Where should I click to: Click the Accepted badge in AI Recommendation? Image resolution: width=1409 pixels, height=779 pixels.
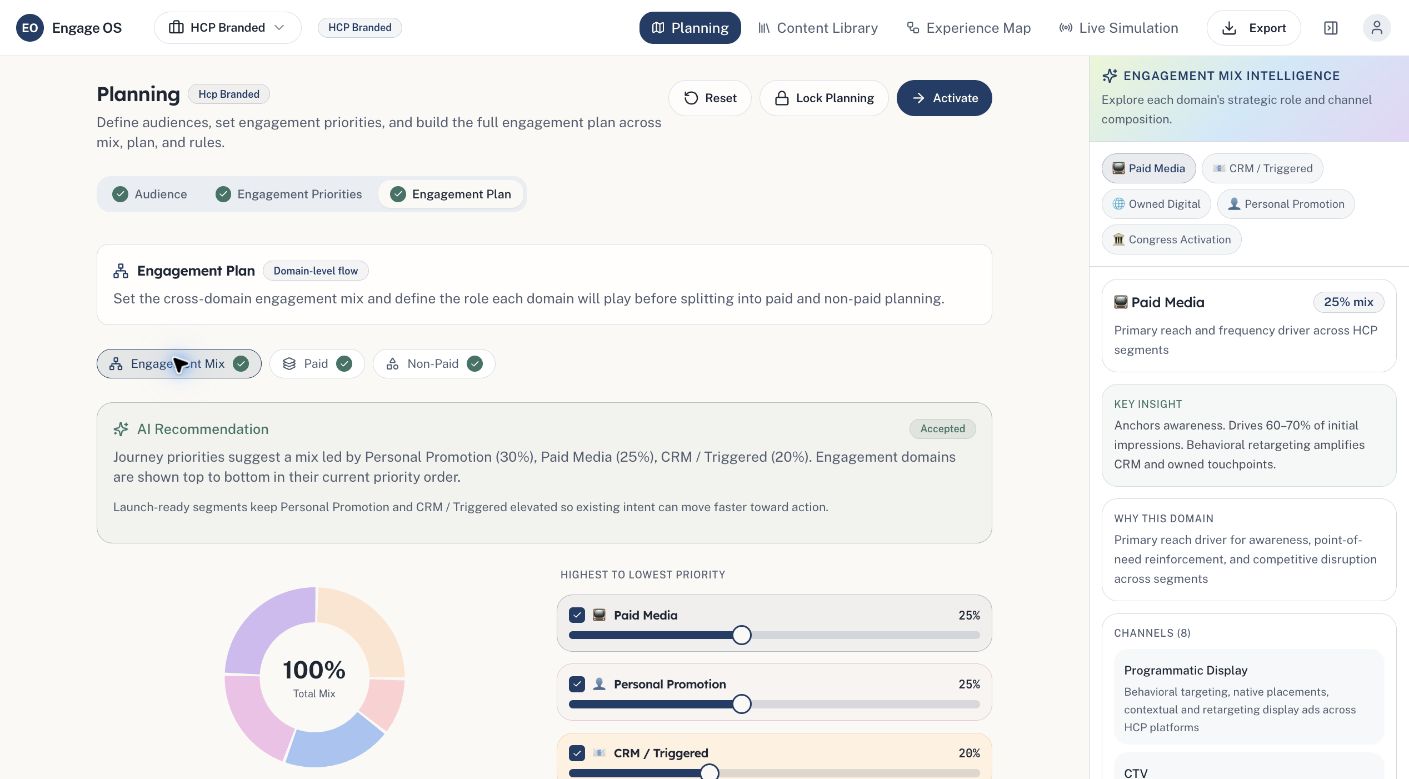tap(943, 429)
